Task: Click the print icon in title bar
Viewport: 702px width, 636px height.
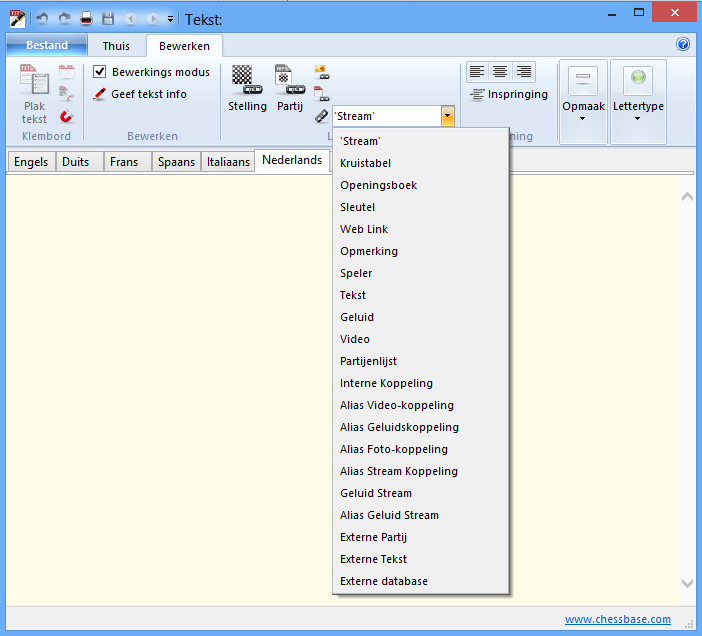Action: [86, 18]
